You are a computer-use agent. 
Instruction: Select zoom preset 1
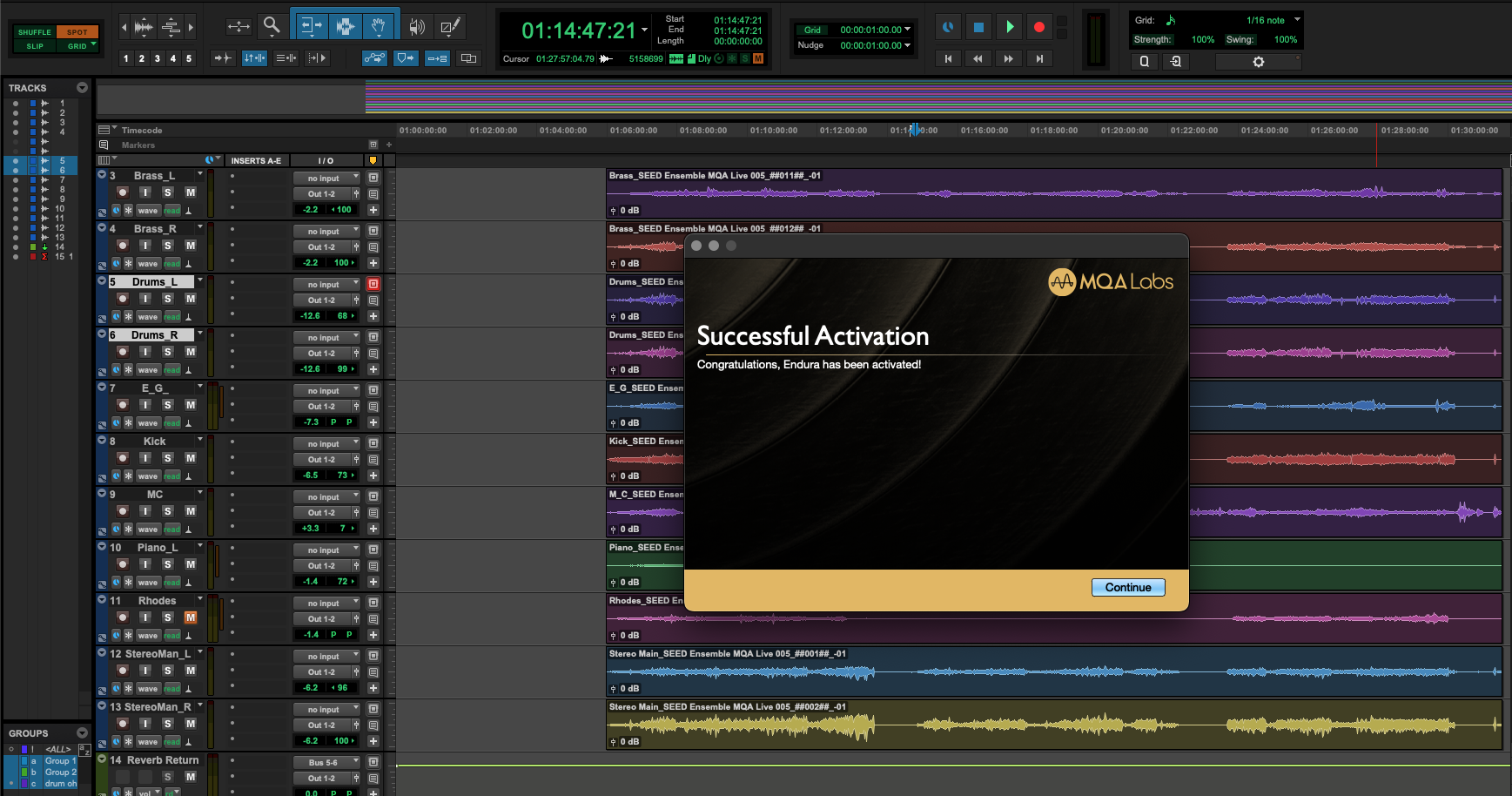pos(126,58)
